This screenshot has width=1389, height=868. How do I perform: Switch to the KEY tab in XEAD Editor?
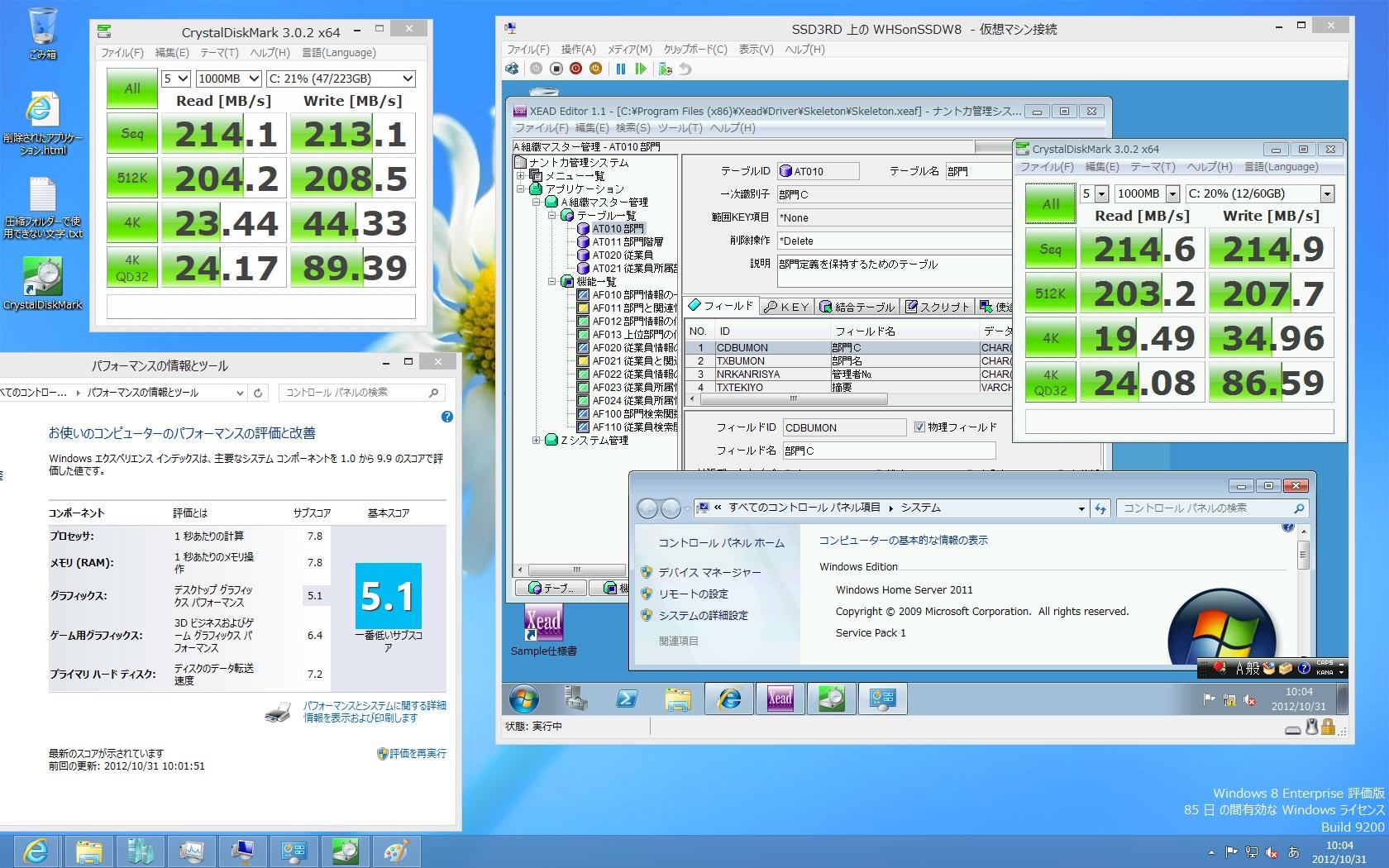[786, 307]
